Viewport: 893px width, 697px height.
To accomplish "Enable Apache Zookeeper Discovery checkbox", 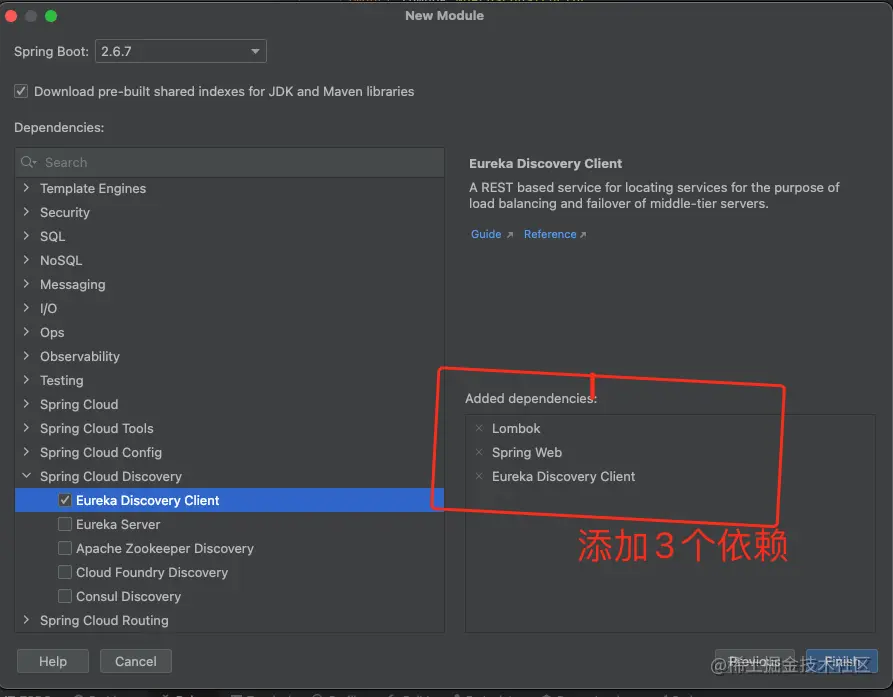I will 65,548.
